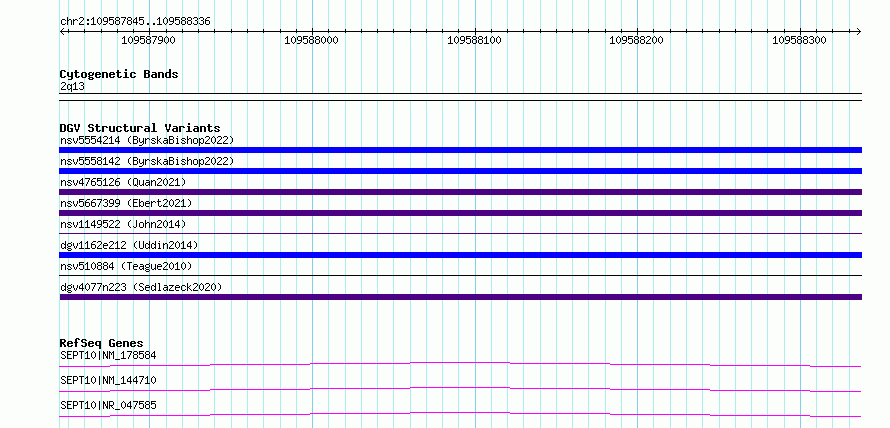This screenshot has width=890, height=428.
Task: Open variant nsv1149522 (John2014) label
Action: pyautogui.click(x=123, y=224)
